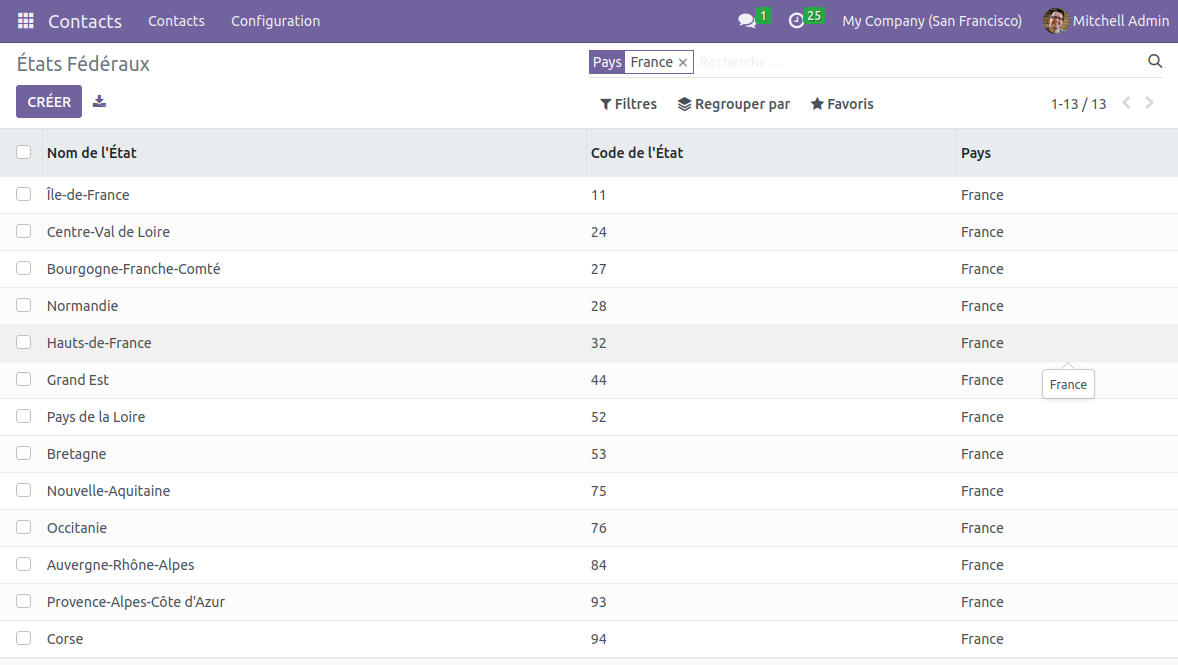
Task: Remove the France filter tag
Action: (683, 63)
